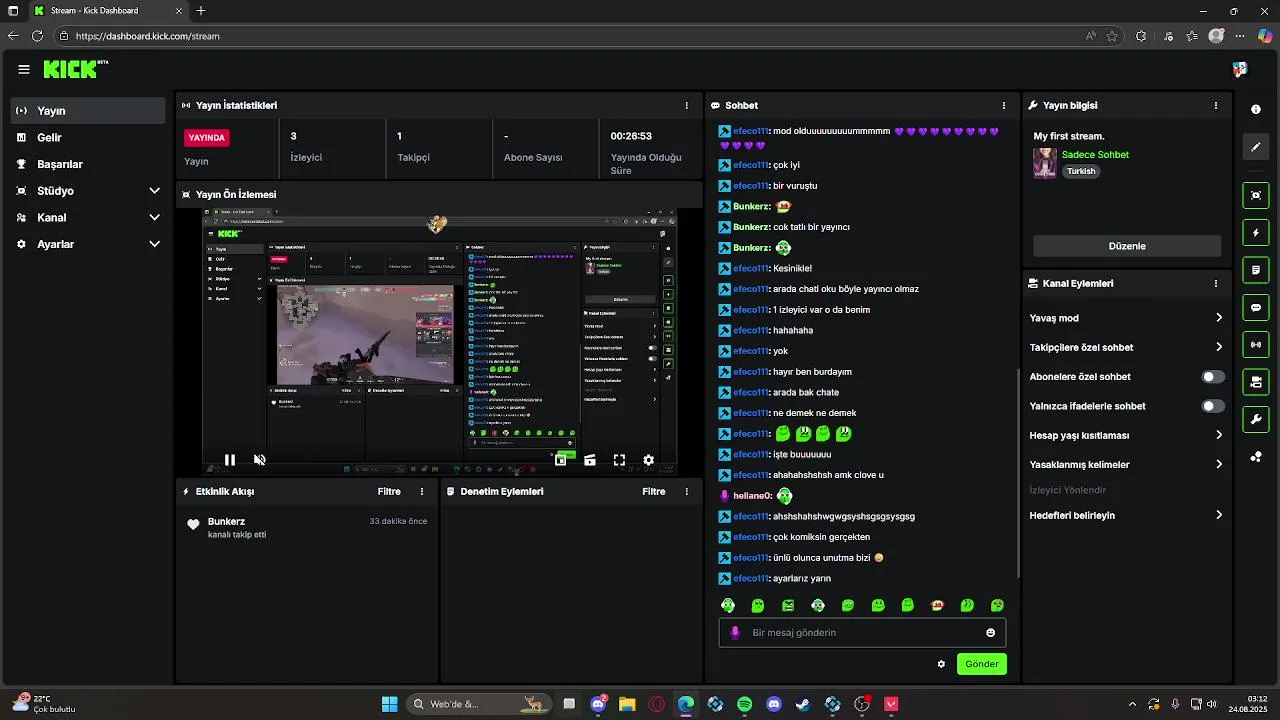Click the stream preview capture icon in sidebar
Viewport: 1280px width, 720px height.
point(1256,195)
